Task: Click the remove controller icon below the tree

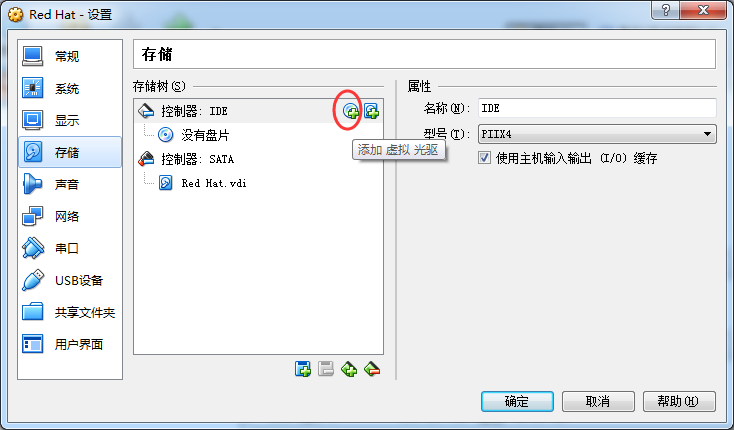Action: point(372,369)
